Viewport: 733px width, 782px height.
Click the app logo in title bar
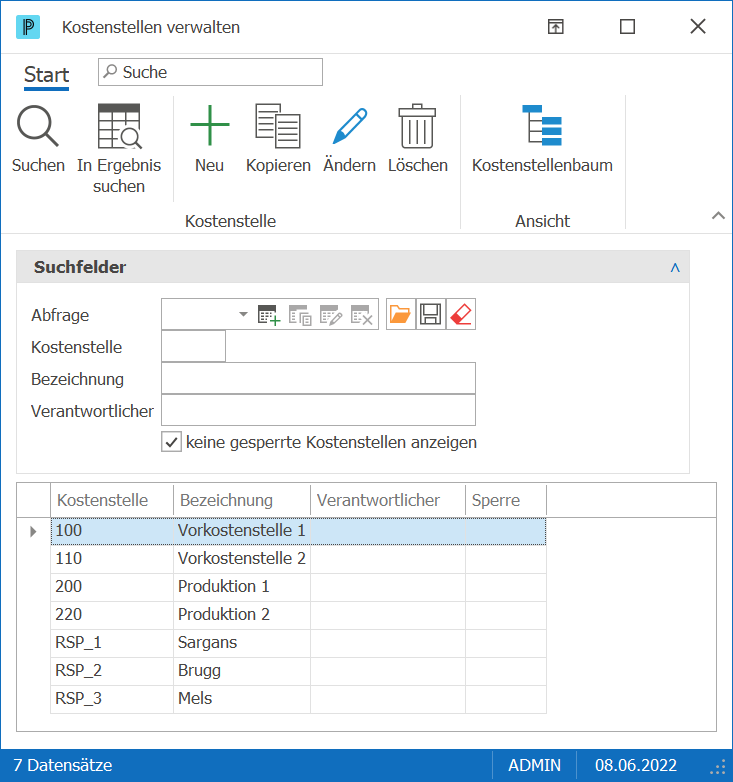click(28, 27)
